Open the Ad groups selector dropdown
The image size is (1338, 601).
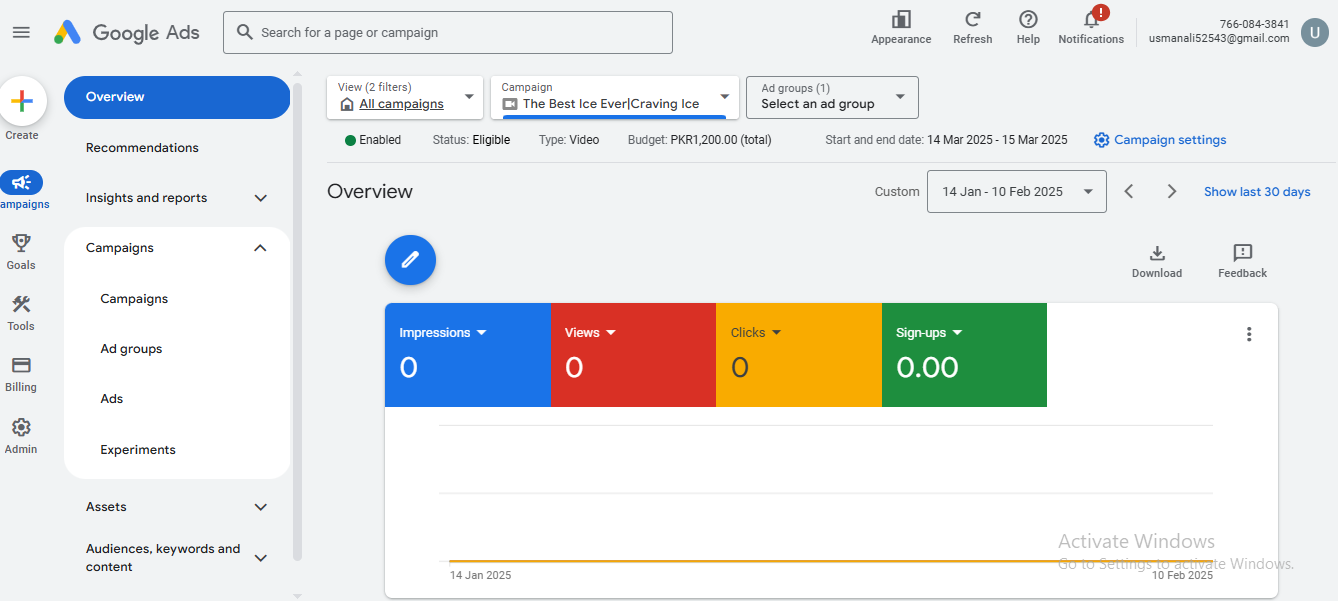click(x=832, y=97)
